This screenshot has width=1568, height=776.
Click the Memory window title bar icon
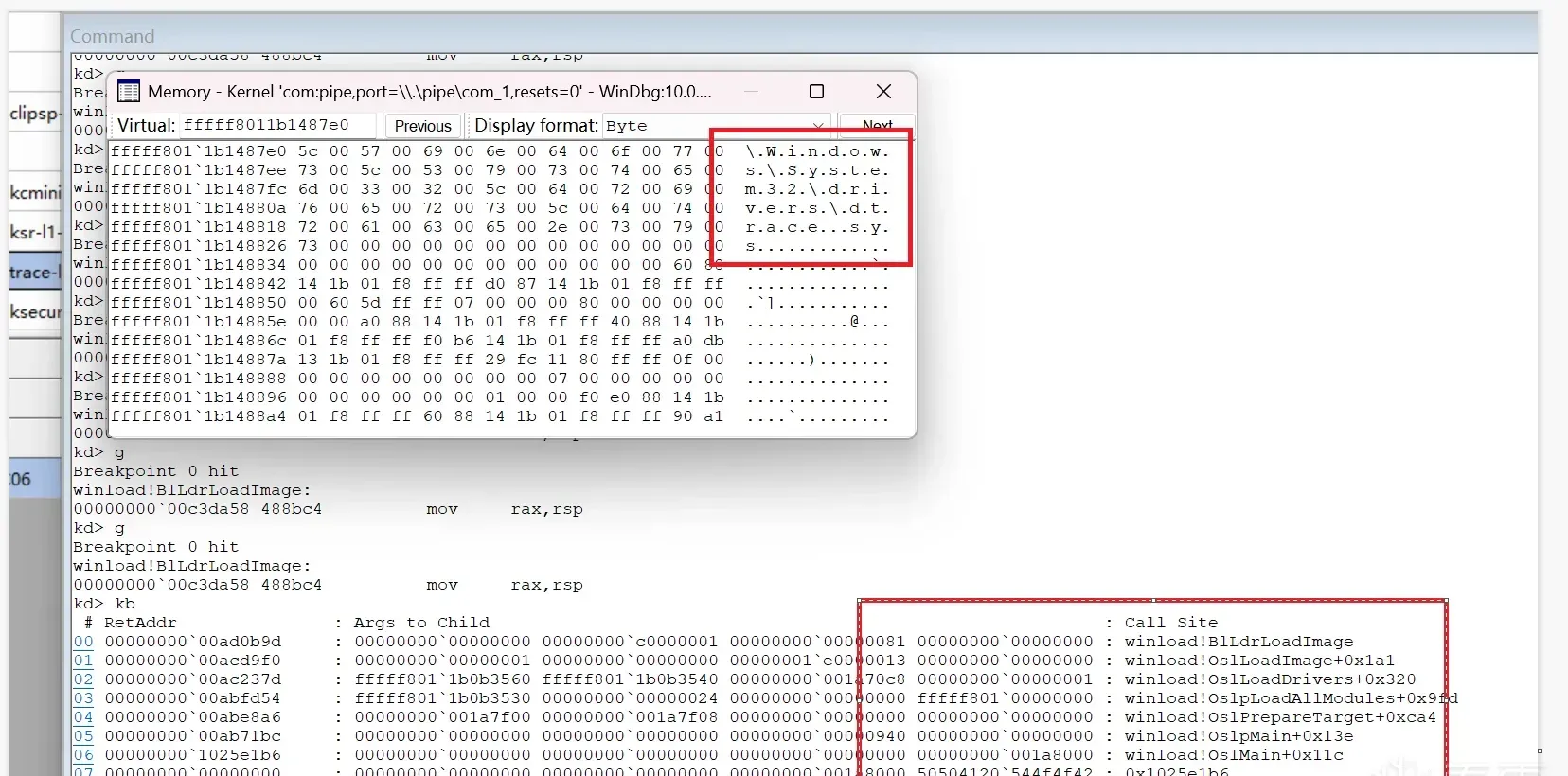pos(128,92)
